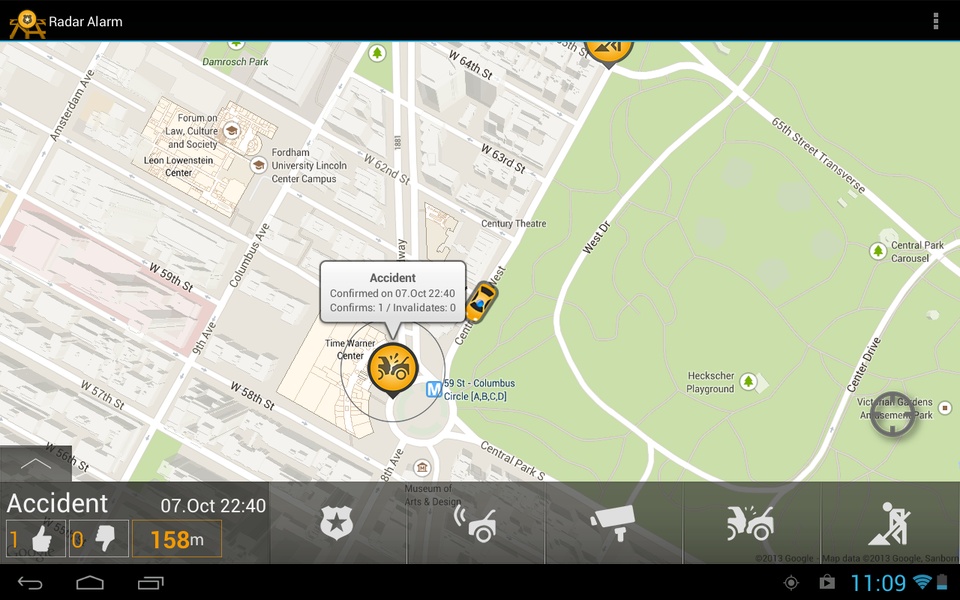Tap the 65th Street Transverse label
This screenshot has height=600, width=960.
[x=818, y=155]
